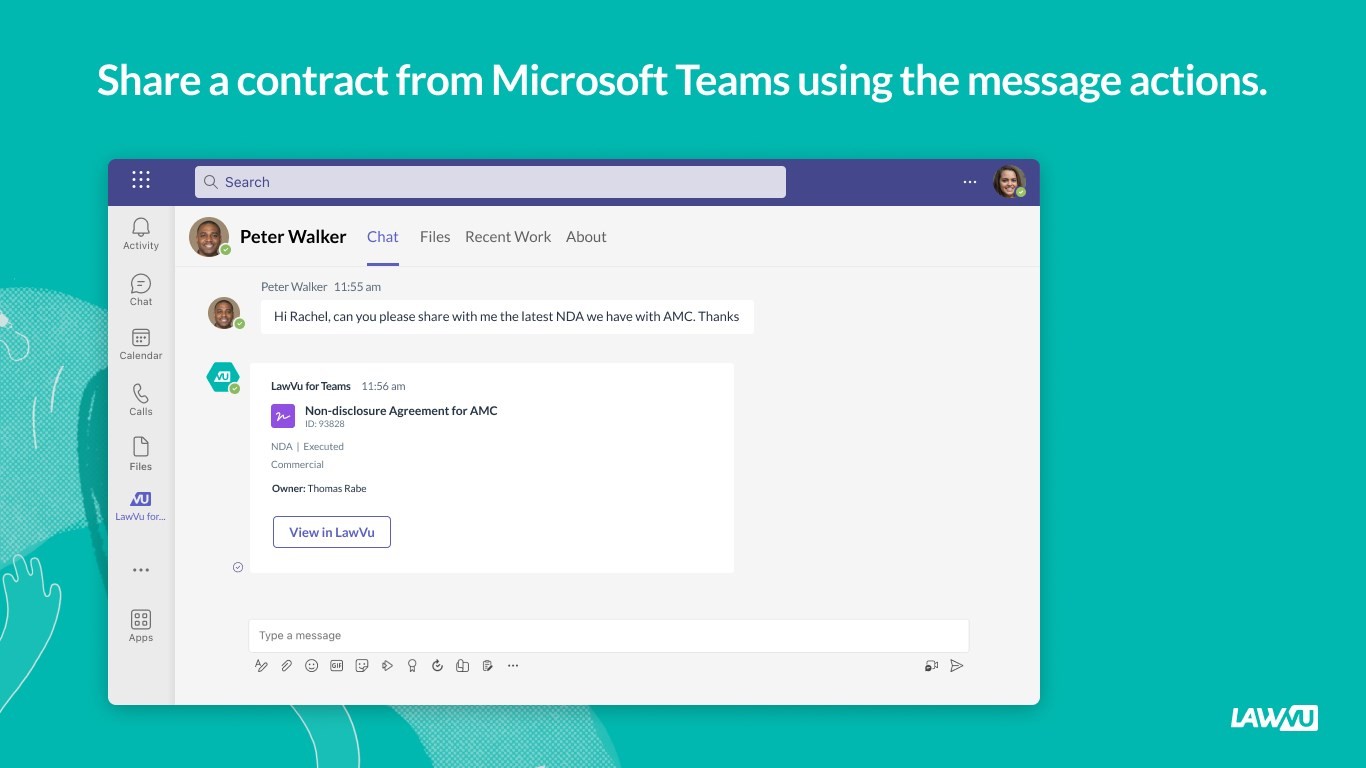This screenshot has height=768, width=1366.
Task: Click the "NDA | Executed" status line
Action: [307, 447]
